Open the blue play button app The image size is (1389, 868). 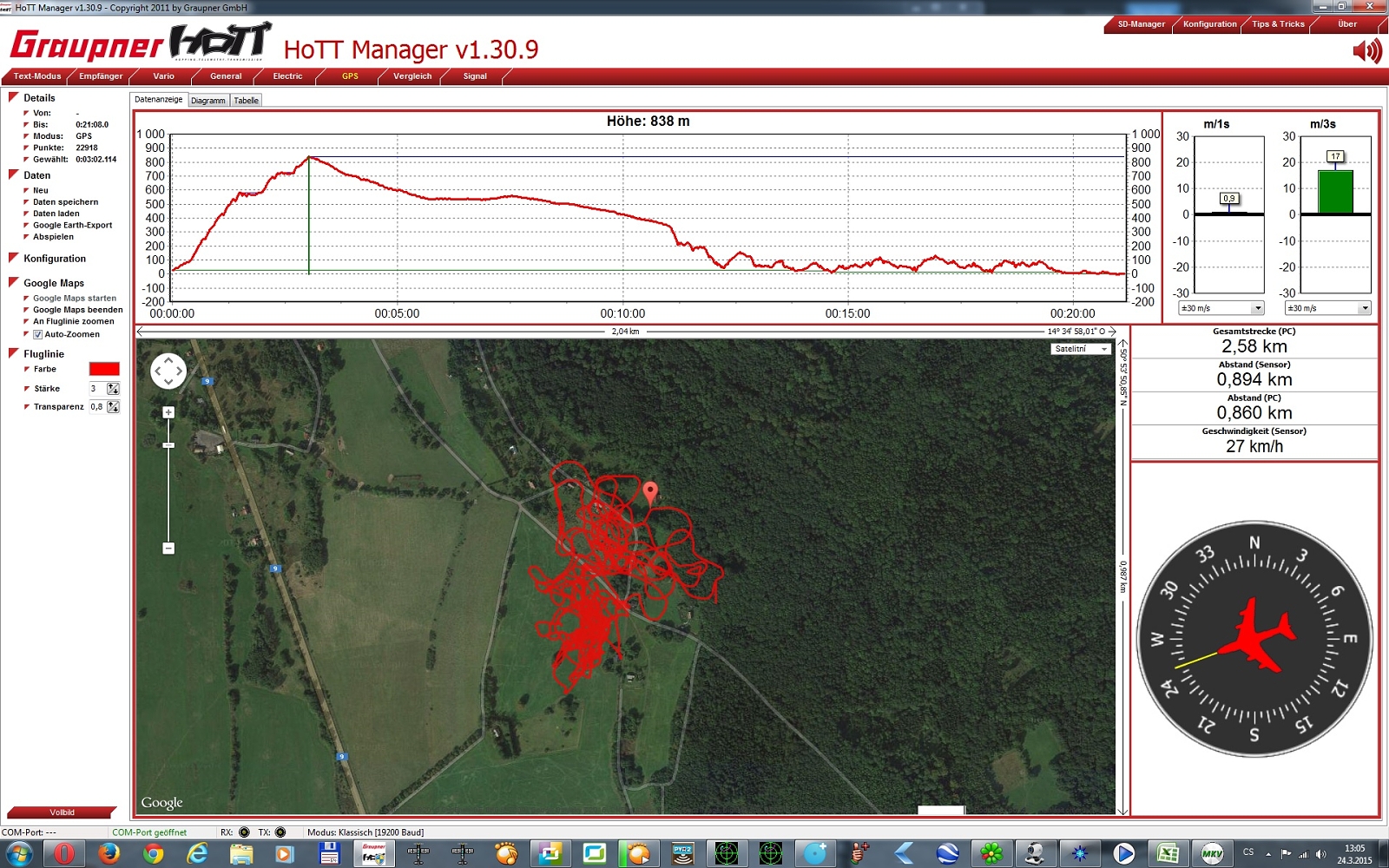point(1123,854)
